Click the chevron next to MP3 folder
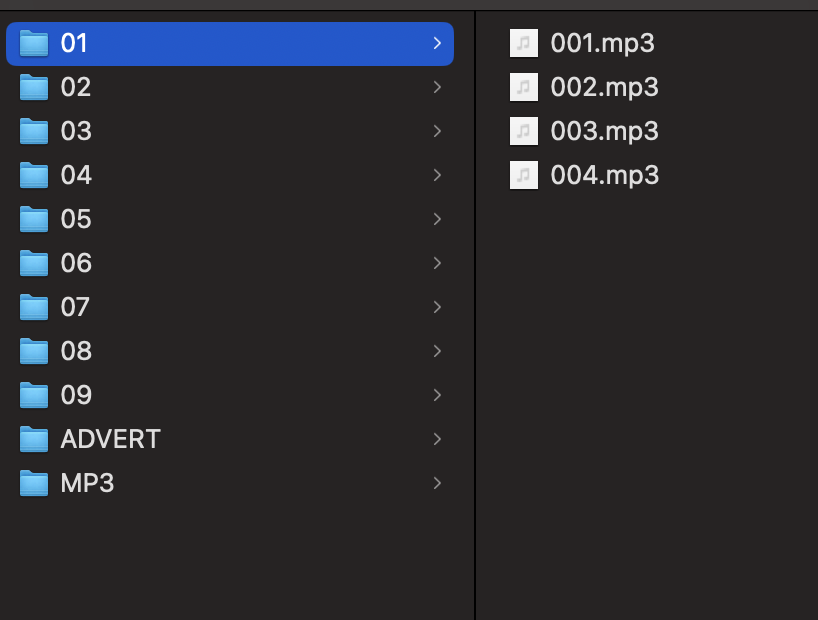 pyautogui.click(x=437, y=483)
